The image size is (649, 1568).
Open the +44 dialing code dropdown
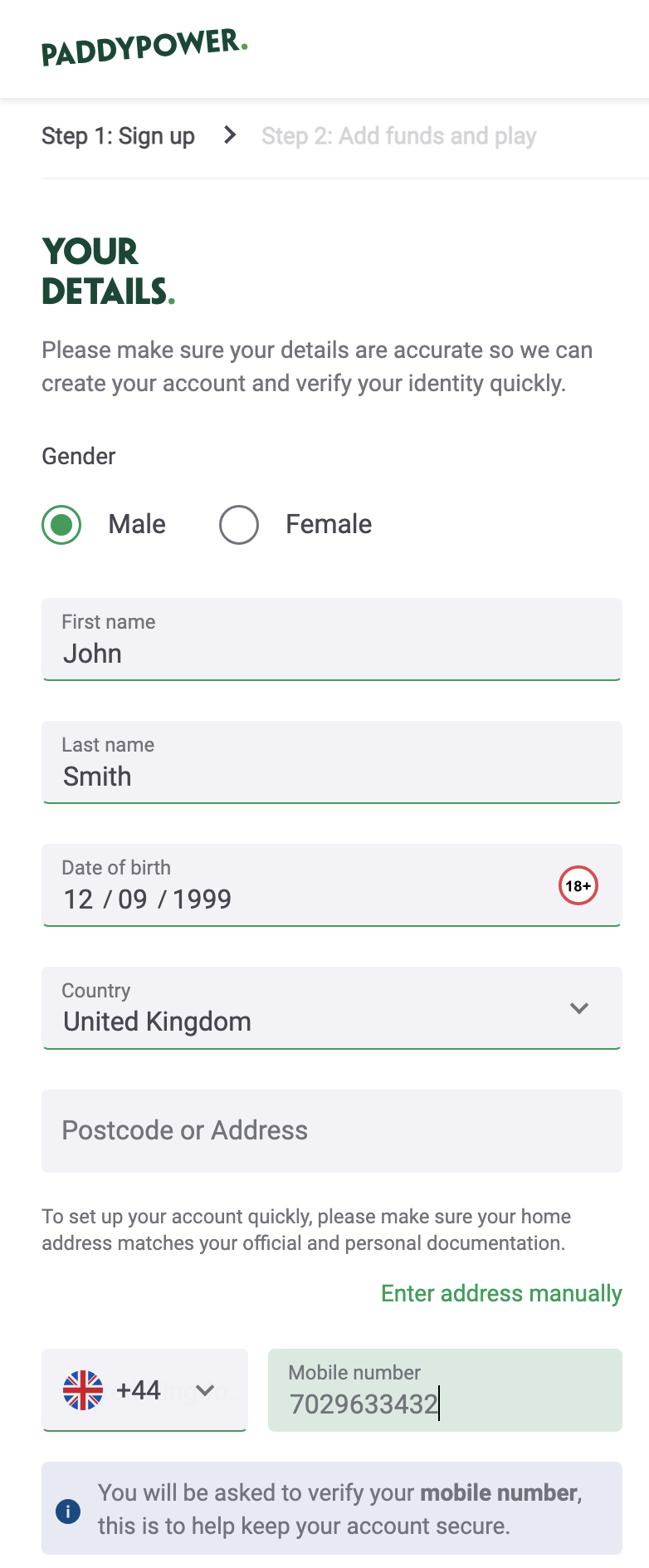144,1389
